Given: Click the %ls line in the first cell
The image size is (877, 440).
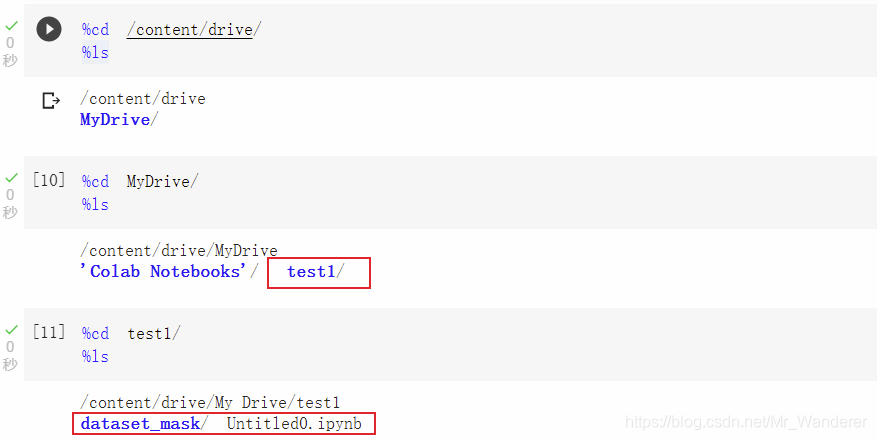Looking at the screenshot, I should tap(95, 53).
